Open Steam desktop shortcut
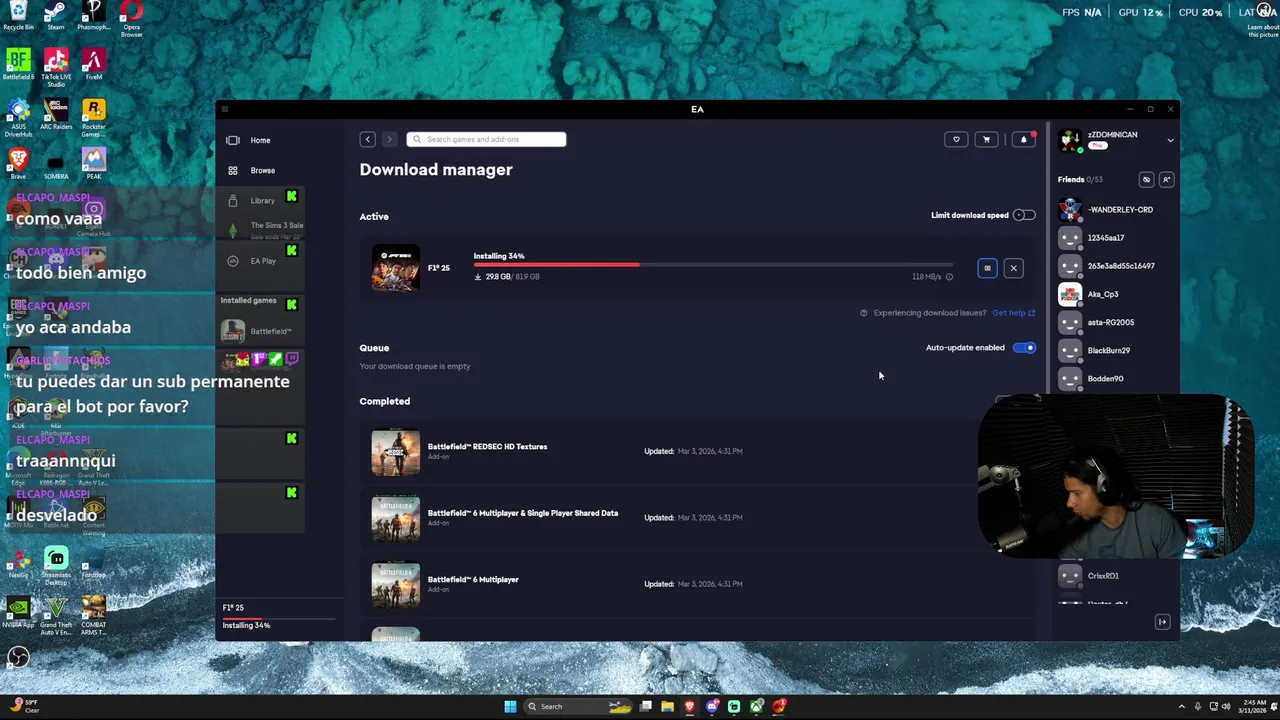Screen dimensions: 1280x720 tap(56, 15)
